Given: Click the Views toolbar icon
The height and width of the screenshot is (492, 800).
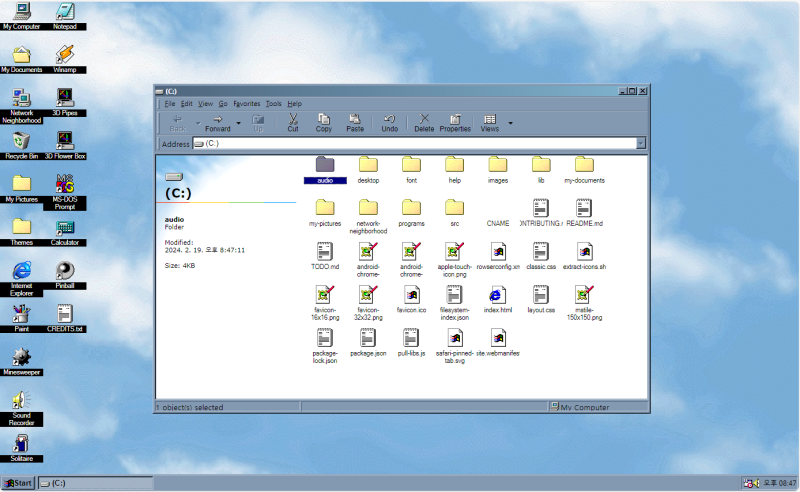Looking at the screenshot, I should tap(490, 123).
